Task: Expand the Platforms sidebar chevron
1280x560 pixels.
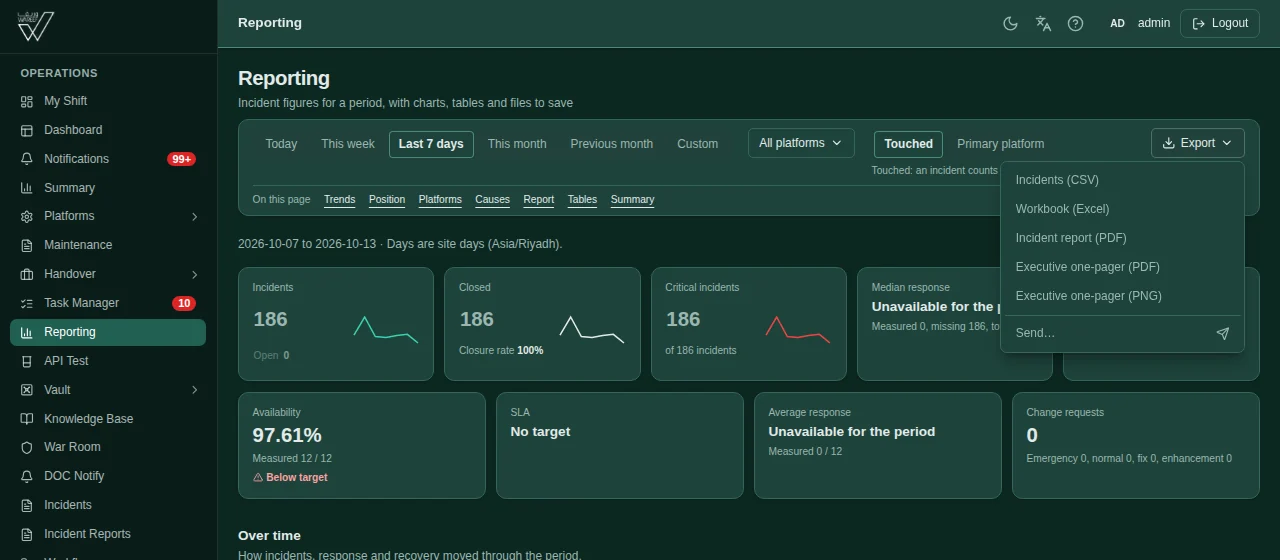Action: click(x=194, y=216)
